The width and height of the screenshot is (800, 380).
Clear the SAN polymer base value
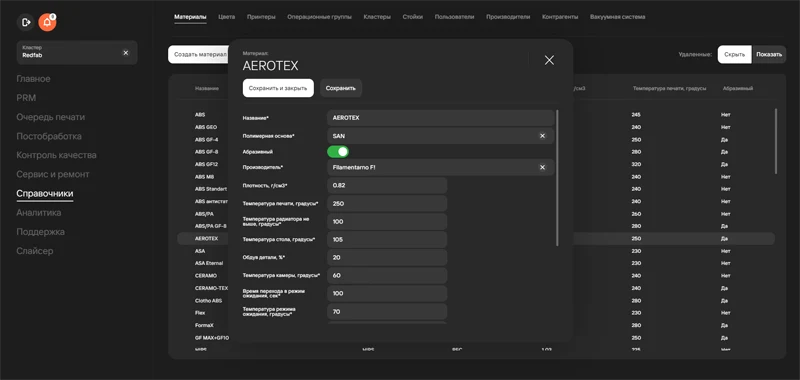pos(542,136)
